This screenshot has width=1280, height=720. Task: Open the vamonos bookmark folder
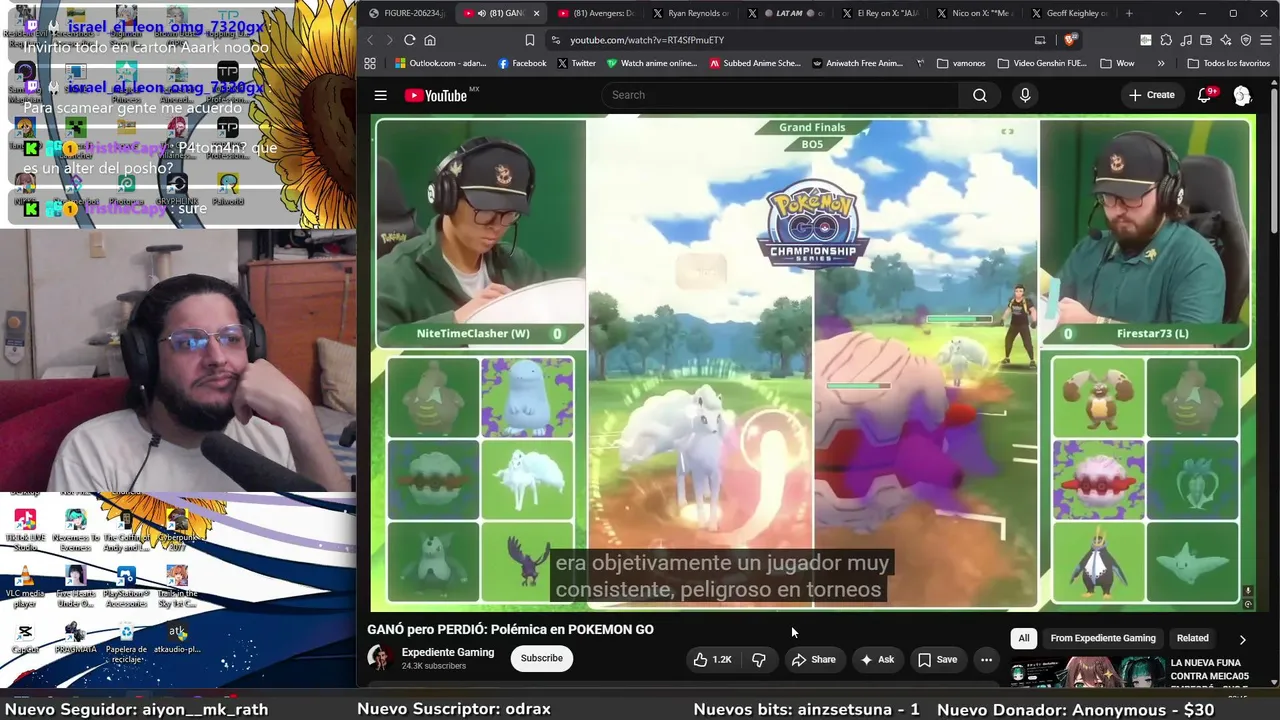961,63
